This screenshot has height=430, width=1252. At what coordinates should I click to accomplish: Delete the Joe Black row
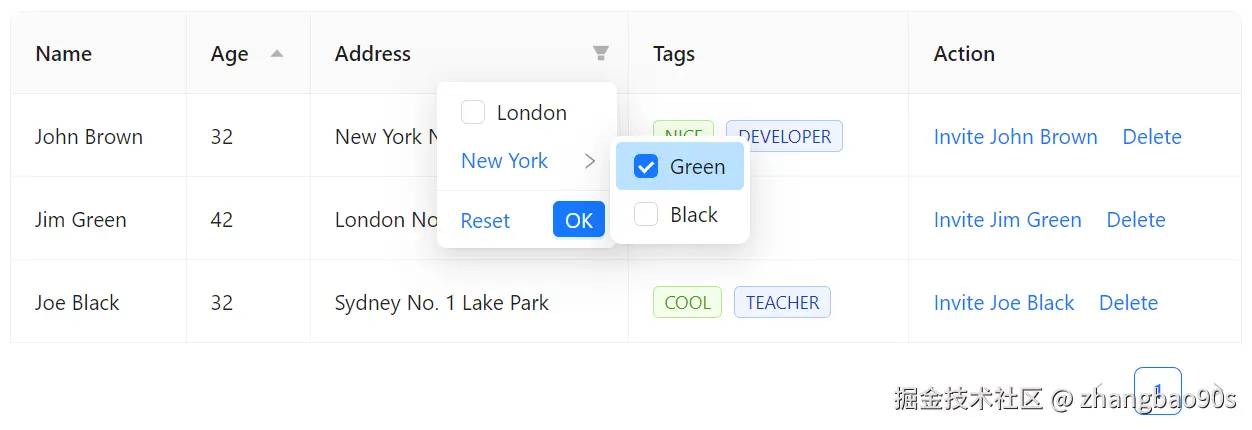pyautogui.click(x=1128, y=303)
